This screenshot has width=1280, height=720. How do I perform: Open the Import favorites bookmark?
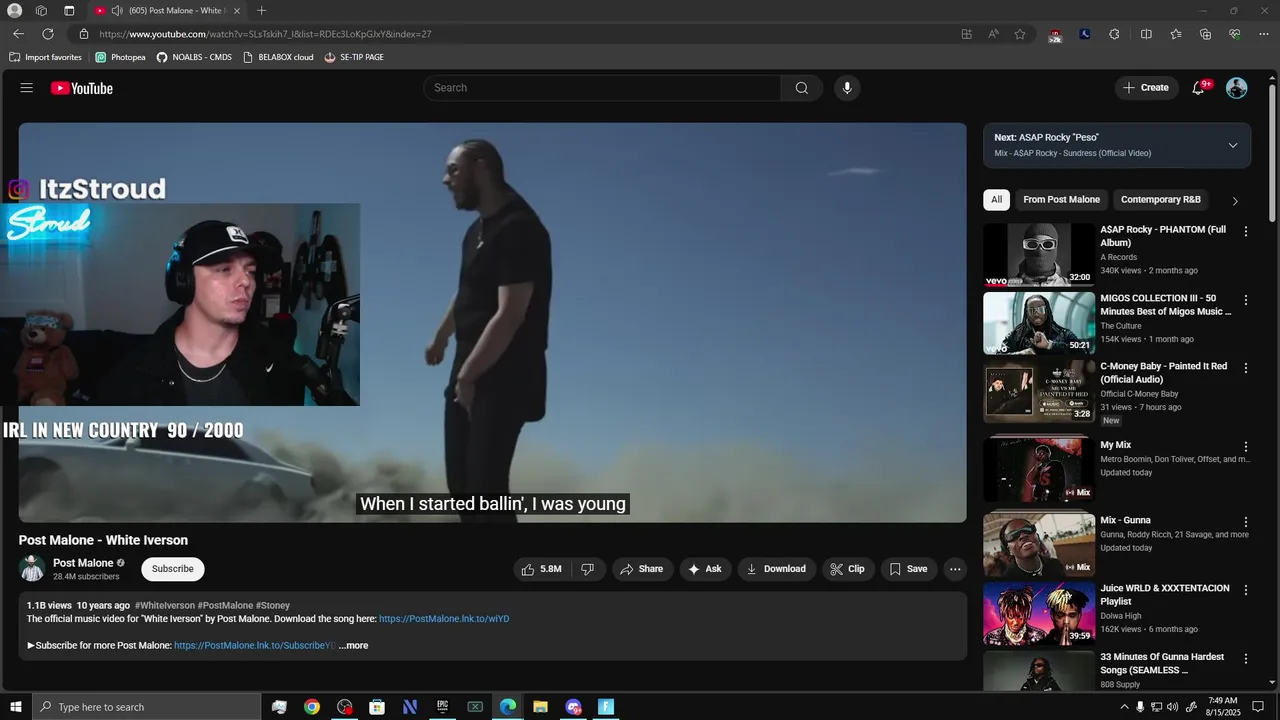(45, 57)
